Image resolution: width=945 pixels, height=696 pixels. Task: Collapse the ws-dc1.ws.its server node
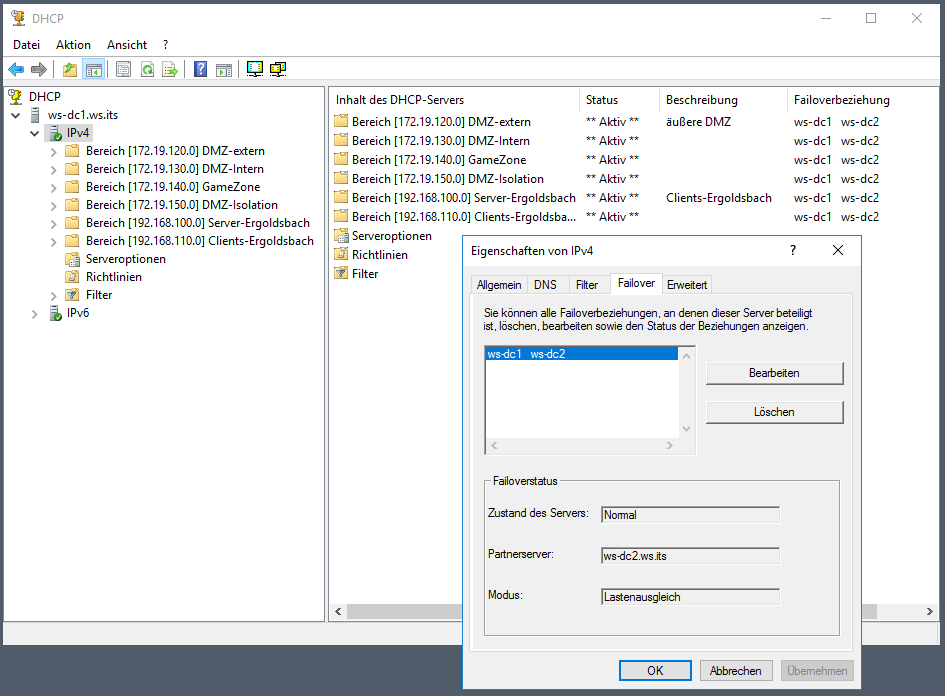click(16, 115)
